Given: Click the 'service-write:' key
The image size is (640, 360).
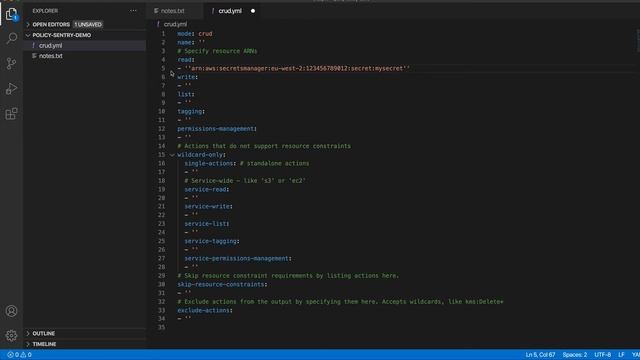Looking at the screenshot, I should pyautogui.click(x=208, y=207).
